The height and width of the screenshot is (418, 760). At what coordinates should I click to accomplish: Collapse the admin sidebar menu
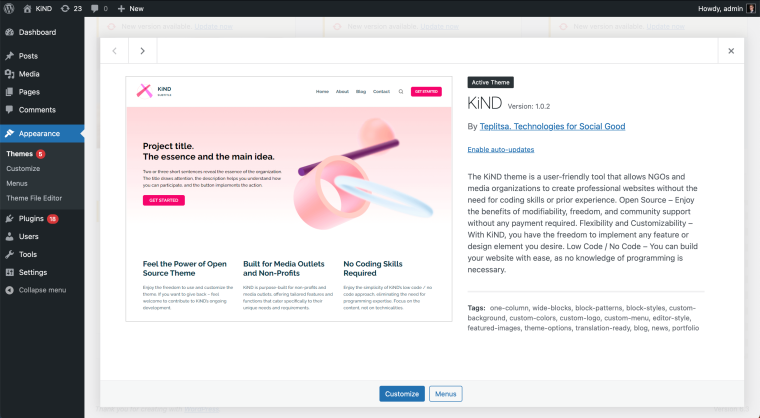point(41,290)
